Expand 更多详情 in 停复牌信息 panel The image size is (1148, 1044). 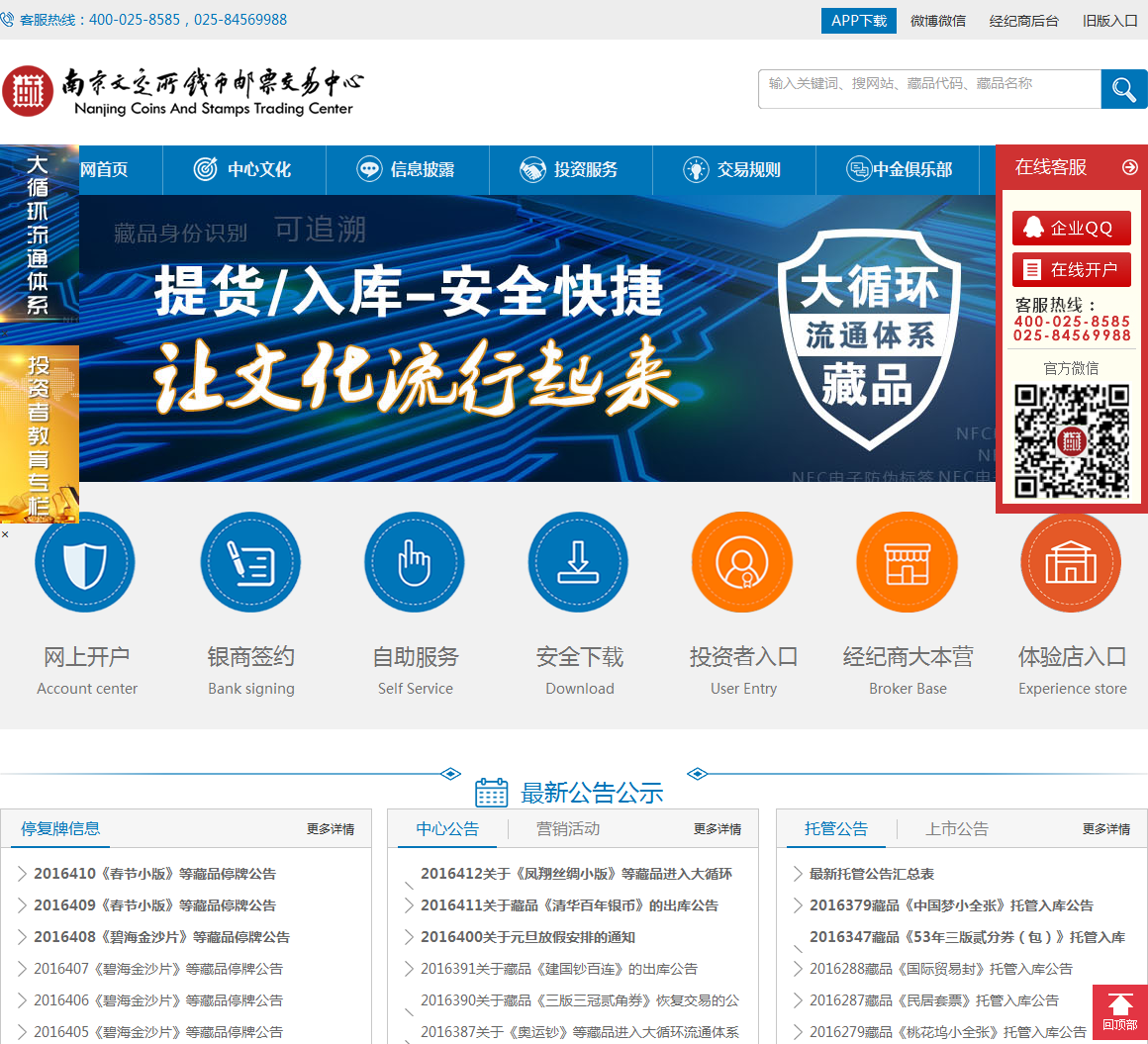click(331, 829)
